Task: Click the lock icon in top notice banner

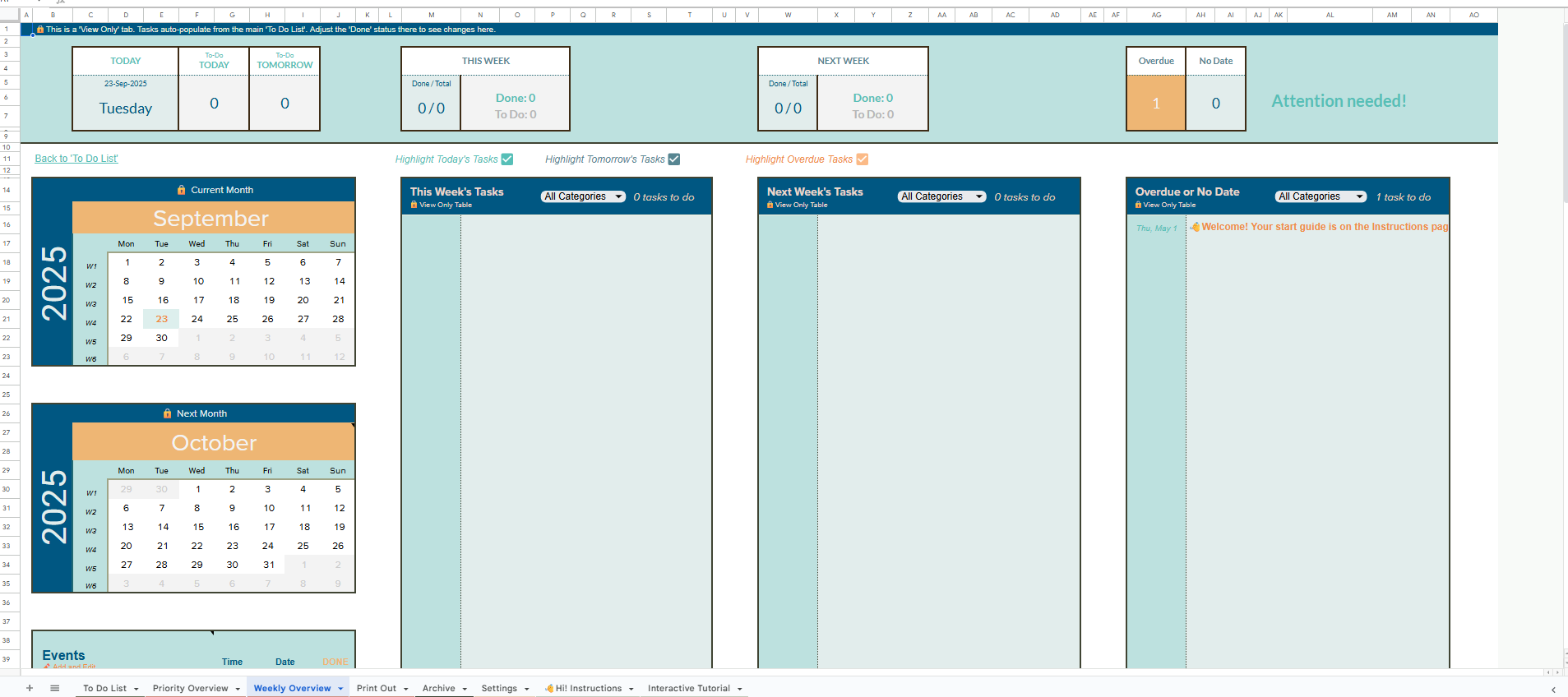Action: 40,30
